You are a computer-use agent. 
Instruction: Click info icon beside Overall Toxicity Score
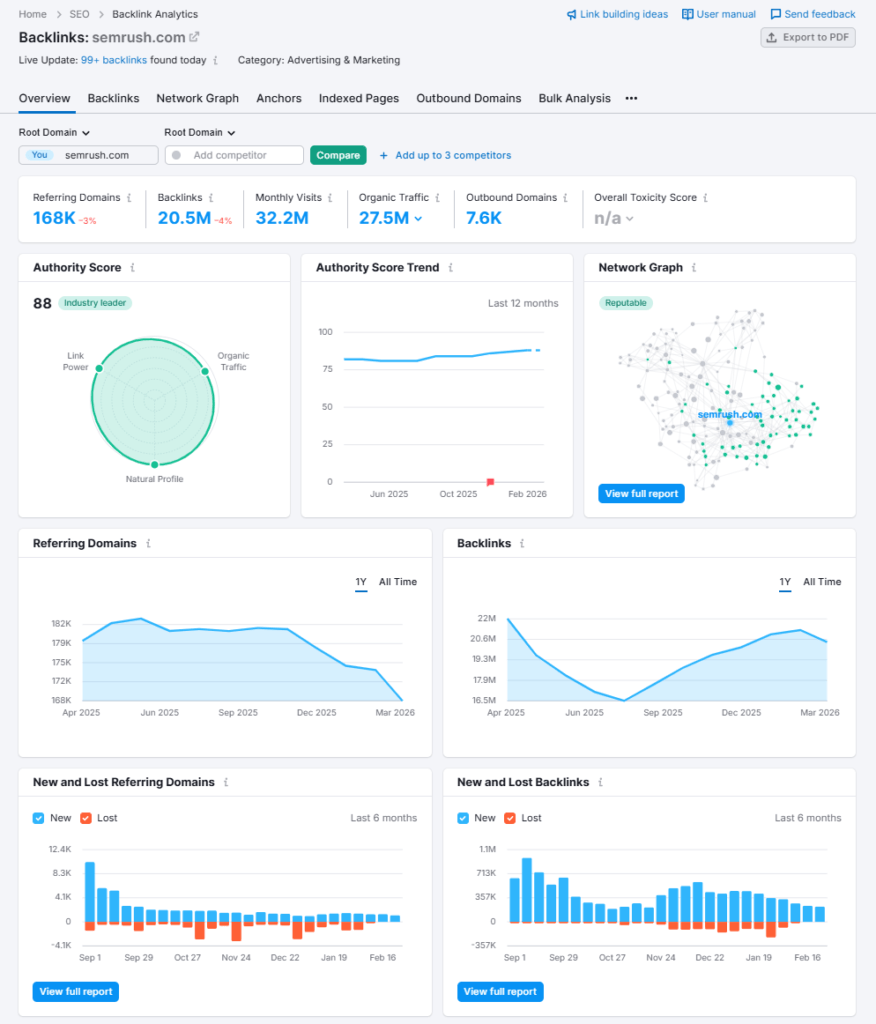coord(706,198)
